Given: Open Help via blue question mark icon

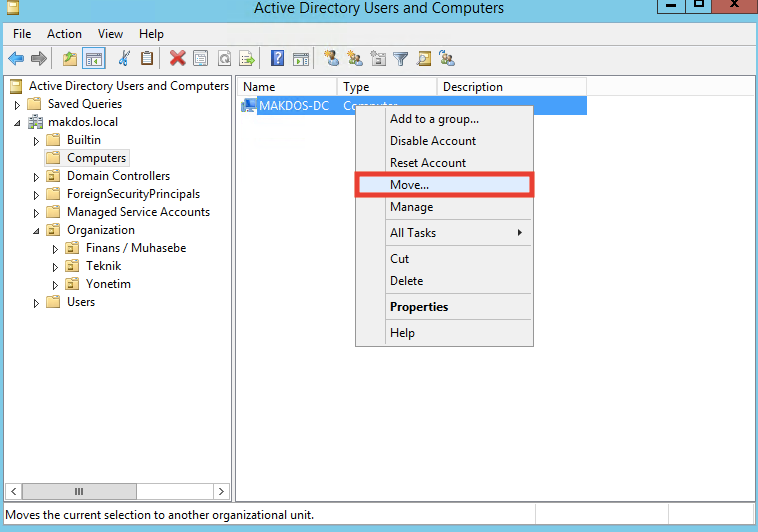Looking at the screenshot, I should [277, 59].
